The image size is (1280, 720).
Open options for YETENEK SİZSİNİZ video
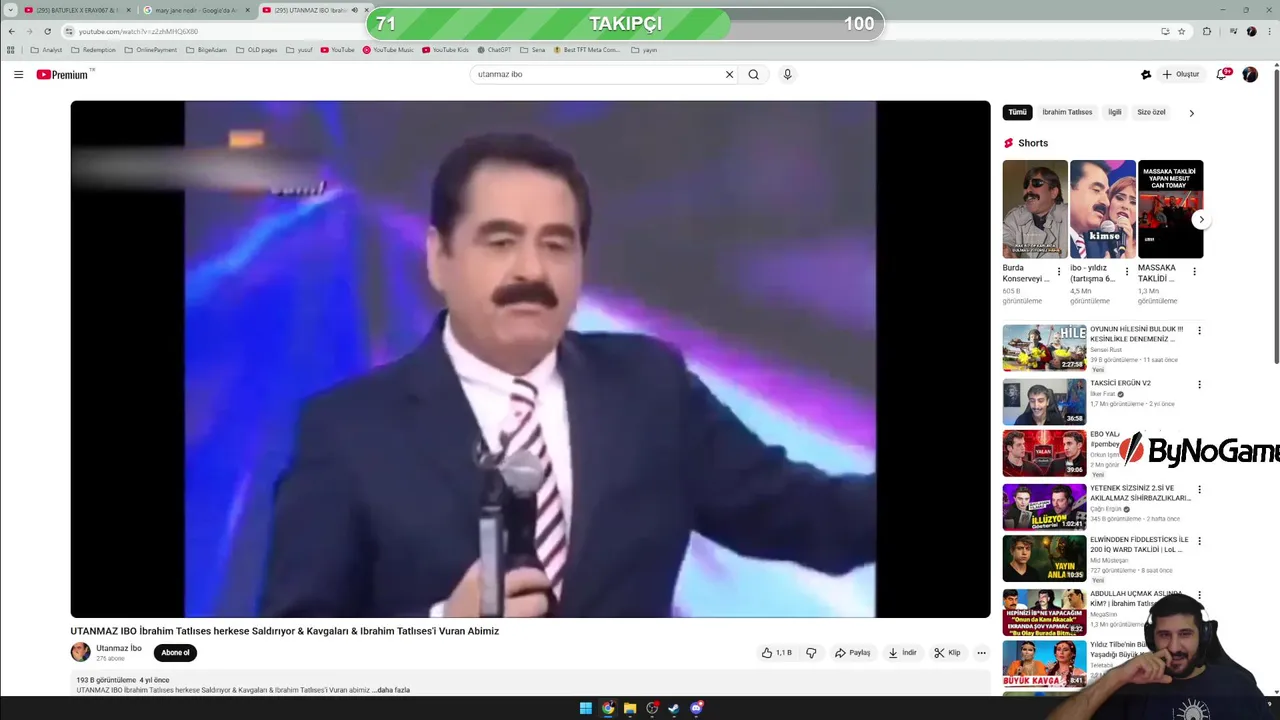point(1199,490)
